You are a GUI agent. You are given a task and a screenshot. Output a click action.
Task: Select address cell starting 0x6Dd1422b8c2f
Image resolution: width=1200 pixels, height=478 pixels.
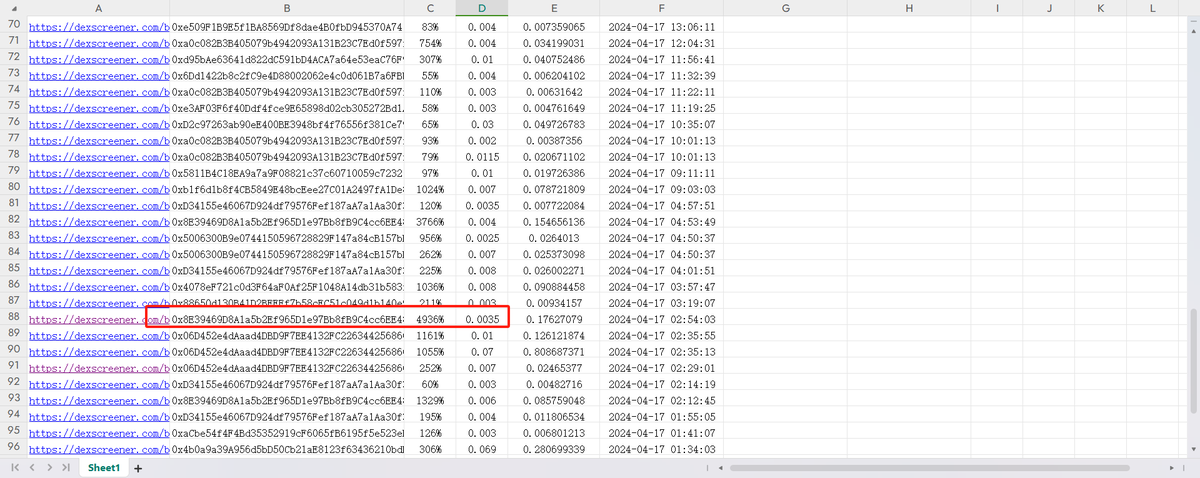click(x=287, y=75)
